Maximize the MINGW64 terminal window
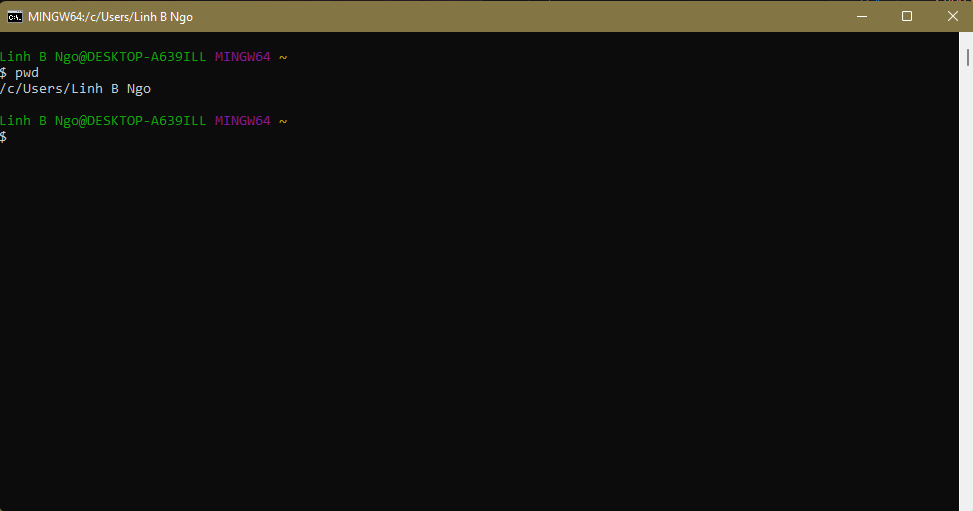 907,16
